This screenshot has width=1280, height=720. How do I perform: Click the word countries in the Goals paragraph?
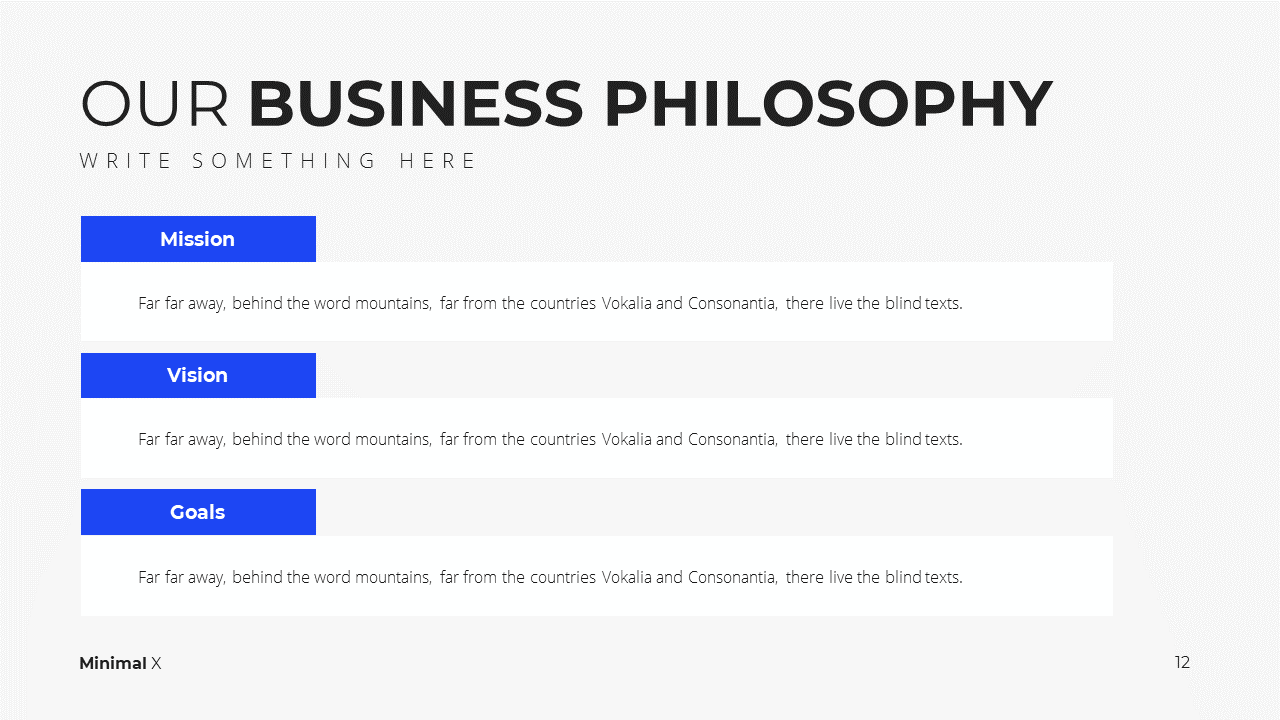(x=563, y=577)
